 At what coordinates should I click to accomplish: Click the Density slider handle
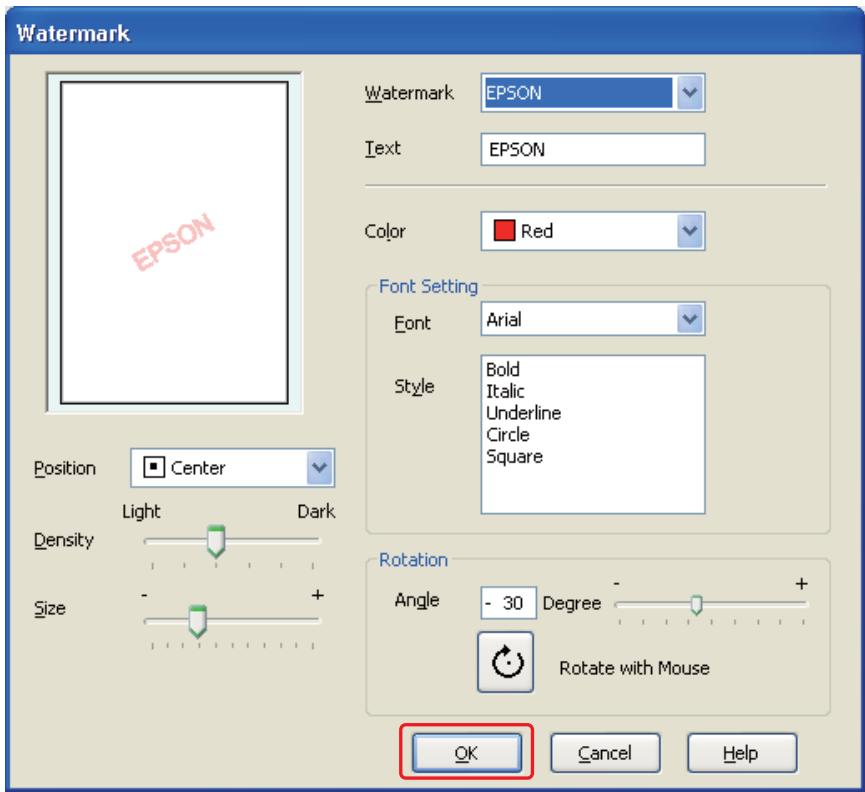216,541
